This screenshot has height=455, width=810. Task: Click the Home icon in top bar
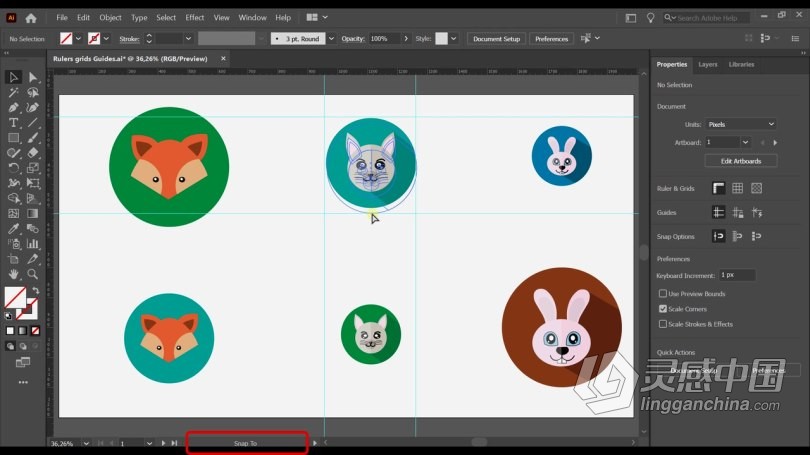pyautogui.click(x=31, y=18)
